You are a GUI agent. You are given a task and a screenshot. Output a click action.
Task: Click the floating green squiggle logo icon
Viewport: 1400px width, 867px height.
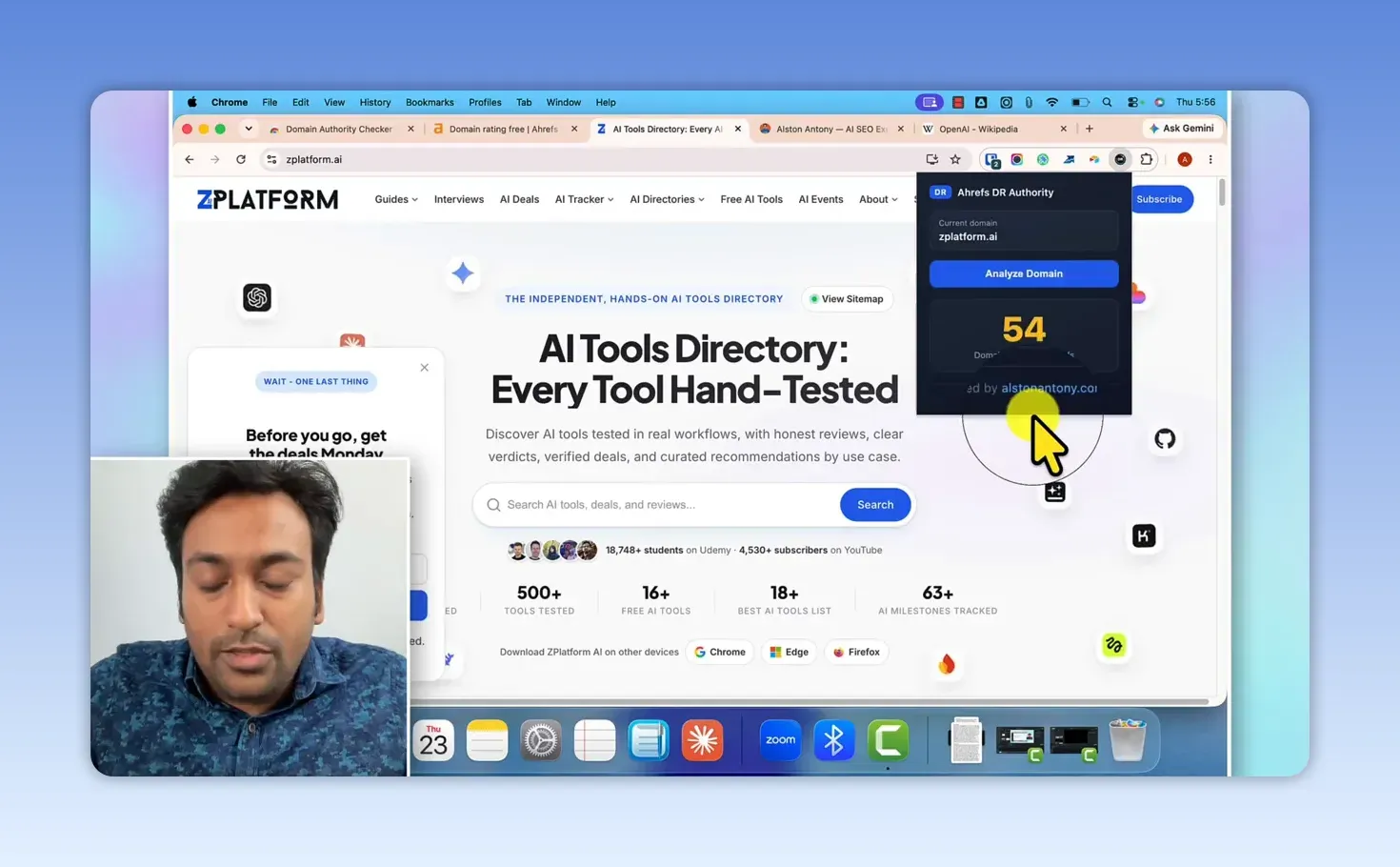[x=1113, y=646]
